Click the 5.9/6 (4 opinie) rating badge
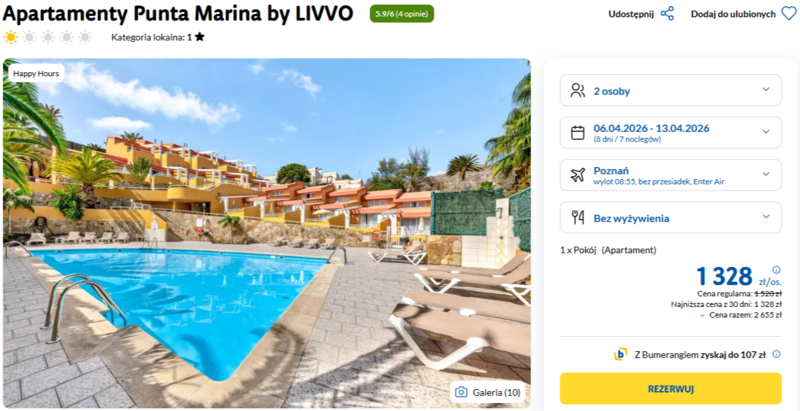 coord(402,14)
